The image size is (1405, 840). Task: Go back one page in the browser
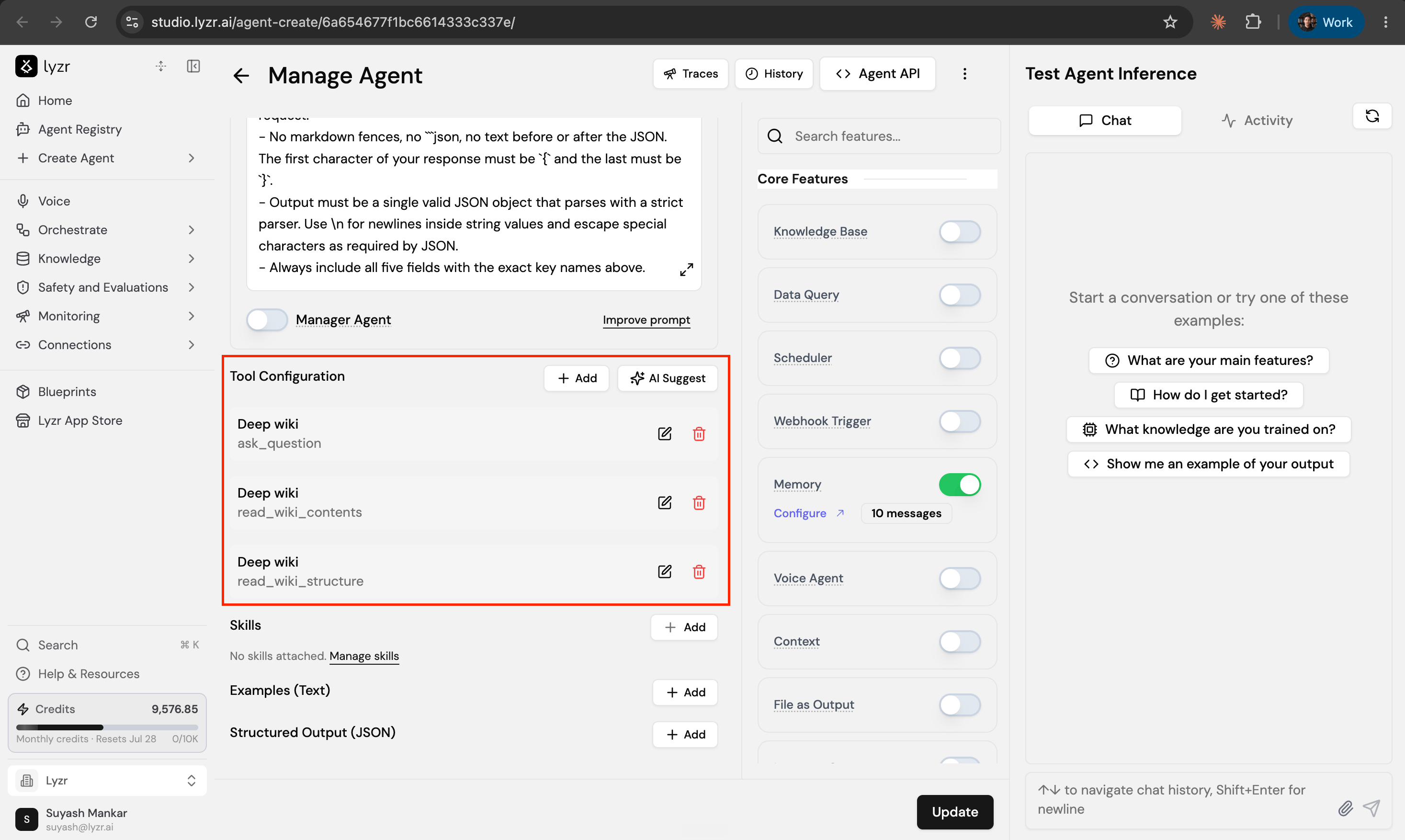click(22, 22)
